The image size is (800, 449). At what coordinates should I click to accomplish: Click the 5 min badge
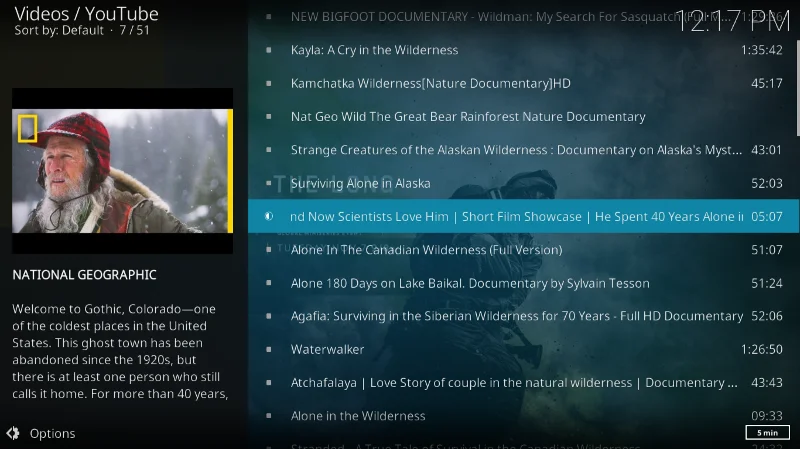767,433
